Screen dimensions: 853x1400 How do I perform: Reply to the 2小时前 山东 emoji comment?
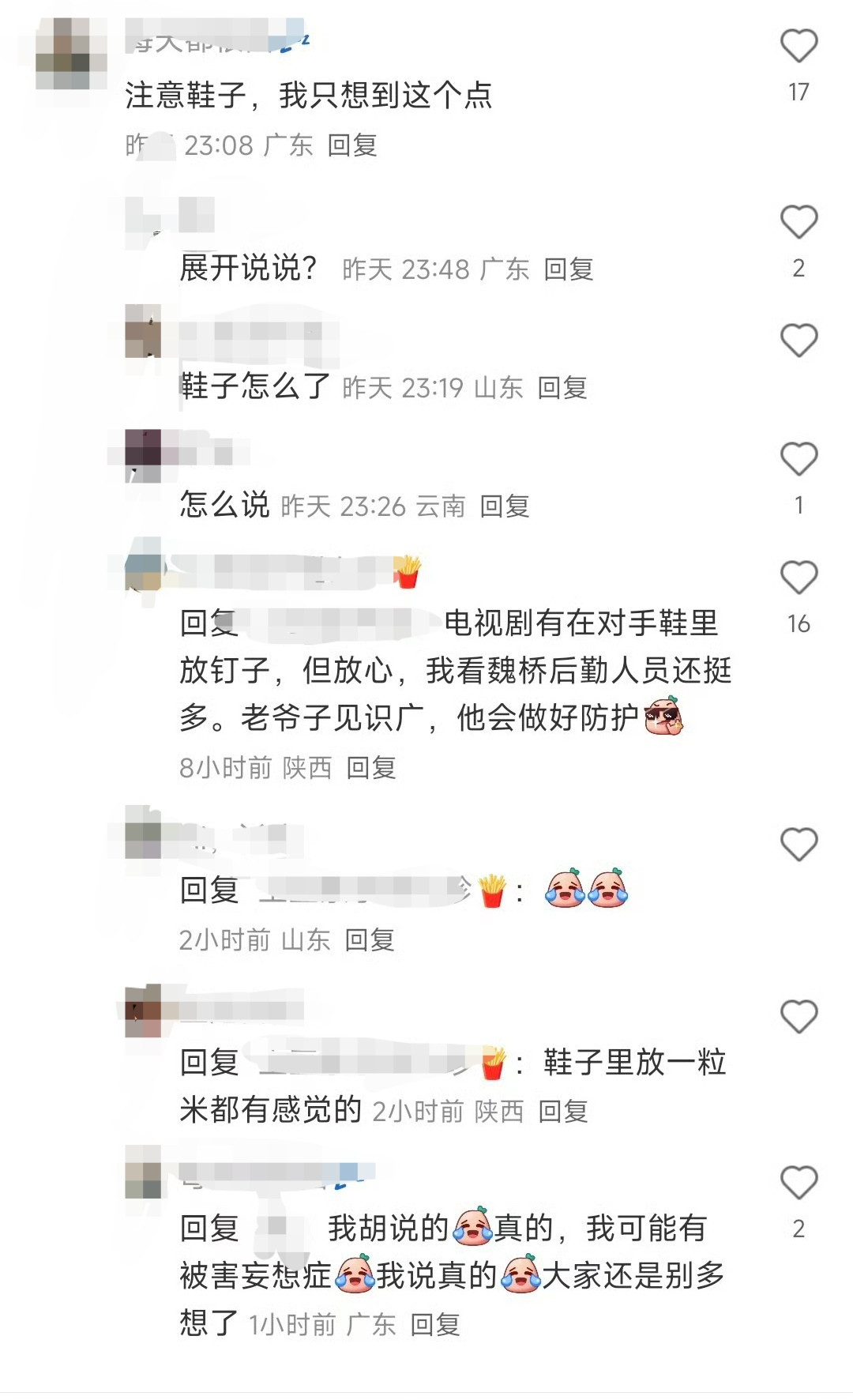[x=370, y=940]
